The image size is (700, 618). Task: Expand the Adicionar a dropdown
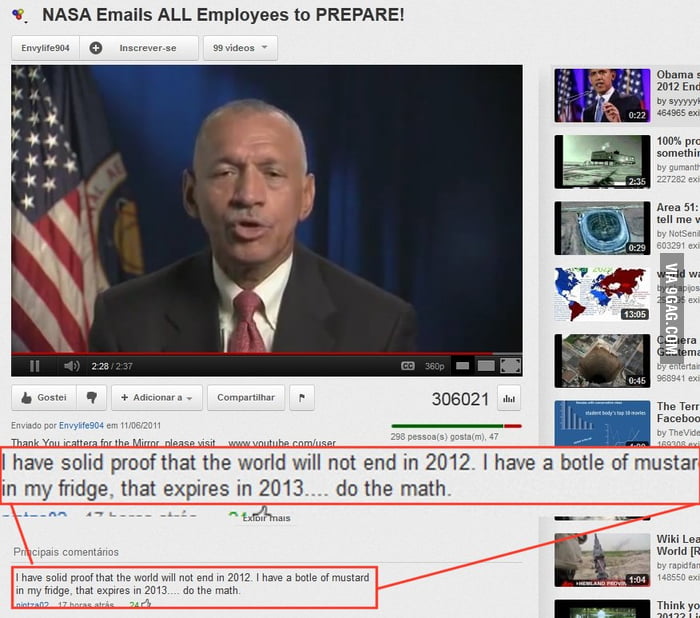click(x=157, y=397)
